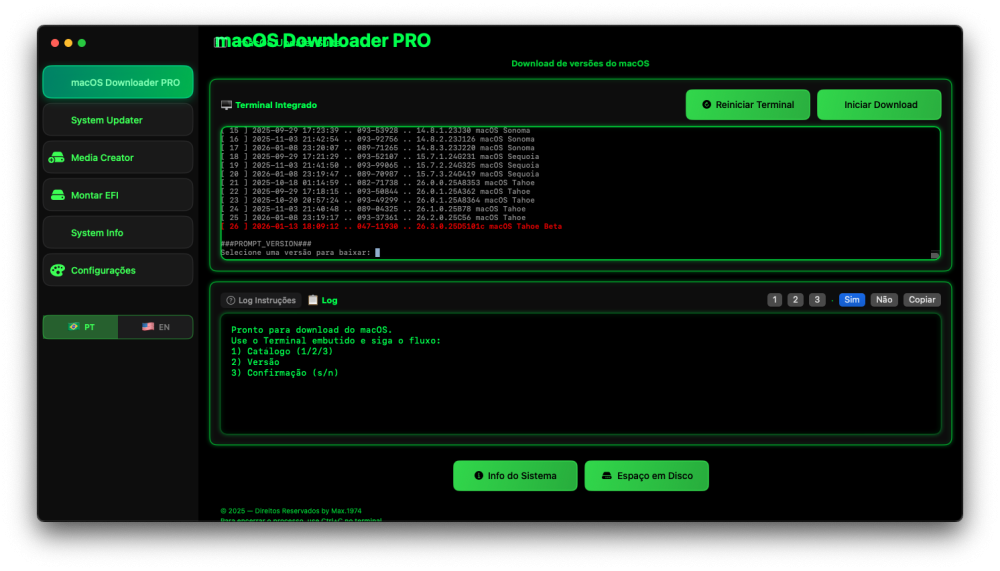Click catalog button 2
The image size is (1000, 571).
pos(795,300)
